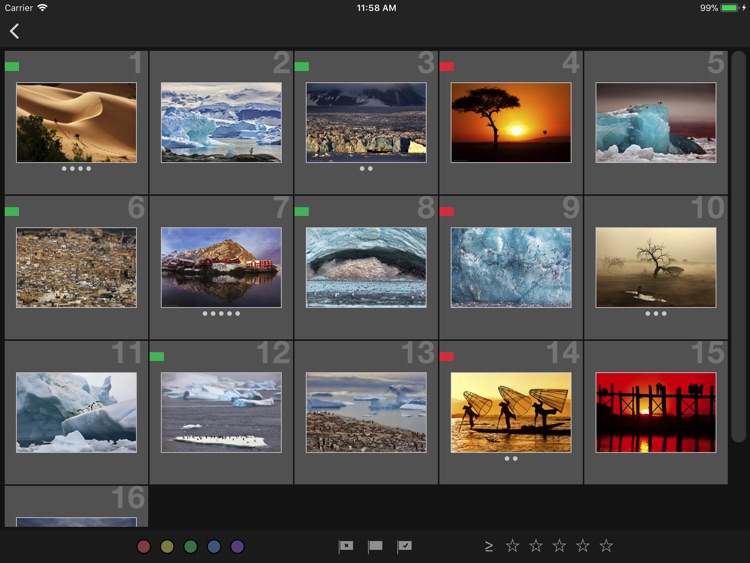This screenshot has height=563, width=750.
Task: Open partially visible photo 16 thumbnail
Action: 77,522
